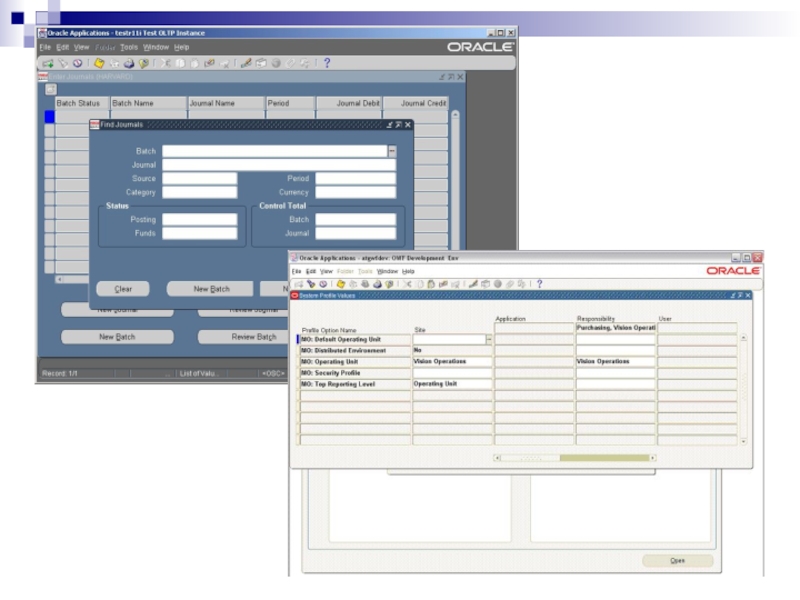Click the Currency input field
This screenshot has height=600, width=800.
tap(356, 192)
